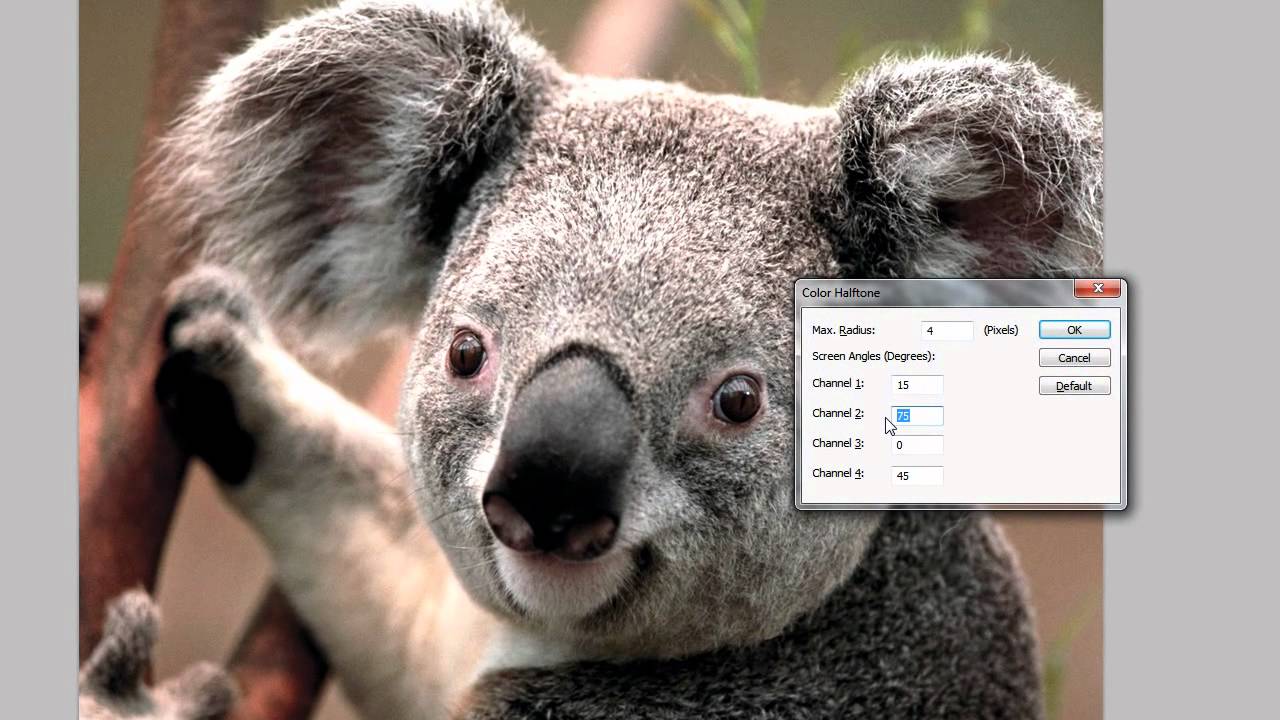Click the Channel 3 angle field
This screenshot has height=720, width=1280.
[917, 445]
